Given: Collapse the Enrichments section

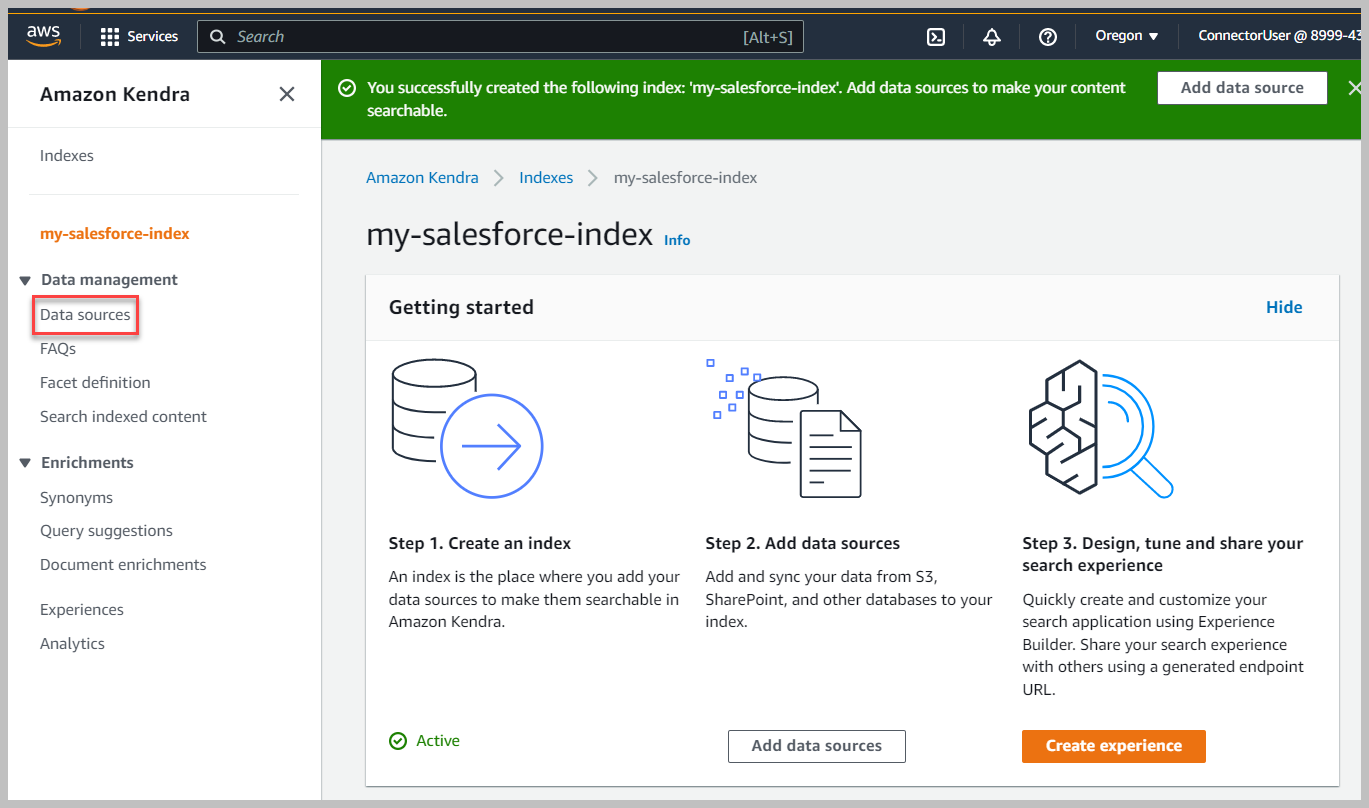Looking at the screenshot, I should tap(26, 463).
